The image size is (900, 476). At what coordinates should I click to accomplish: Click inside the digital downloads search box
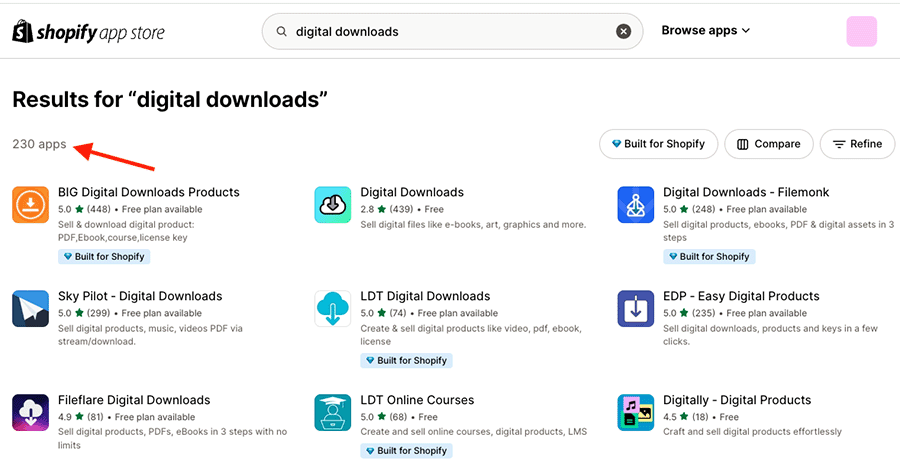coord(450,32)
